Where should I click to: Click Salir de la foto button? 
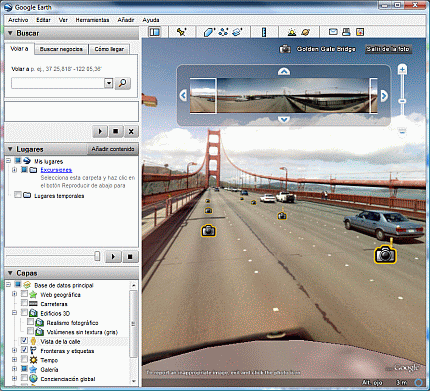pyautogui.click(x=388, y=49)
